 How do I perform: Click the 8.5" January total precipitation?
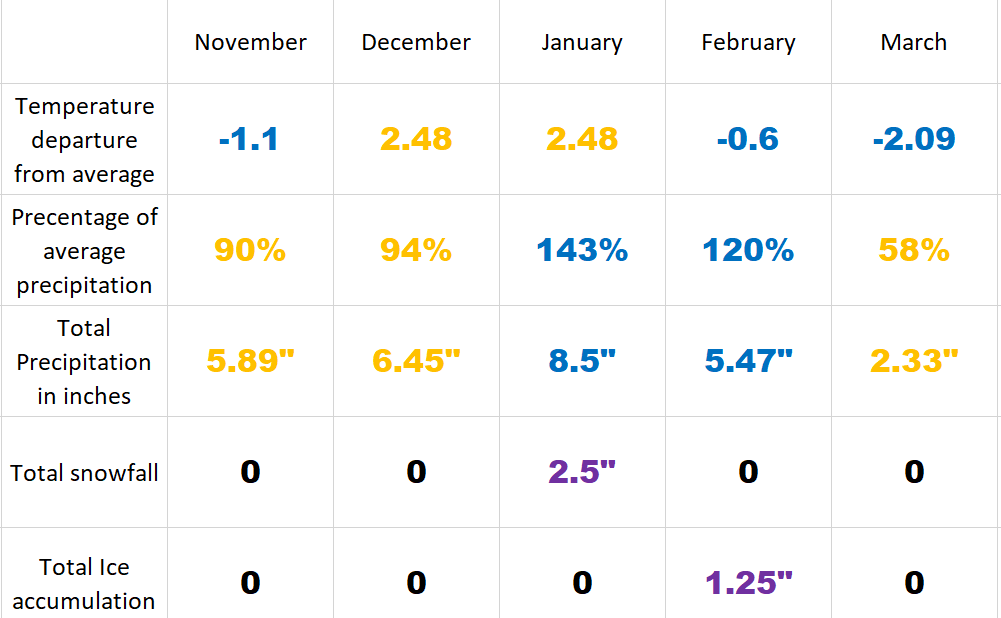[582, 361]
